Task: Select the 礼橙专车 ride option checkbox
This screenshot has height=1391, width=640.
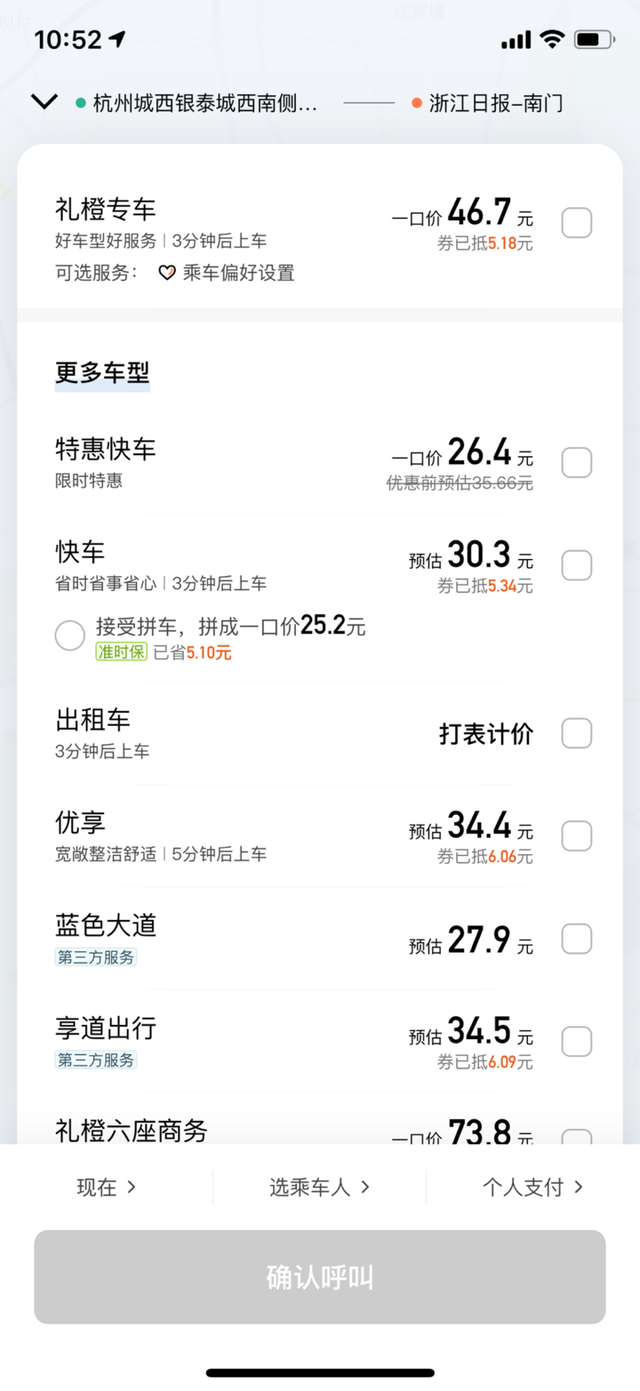Action: point(577,222)
